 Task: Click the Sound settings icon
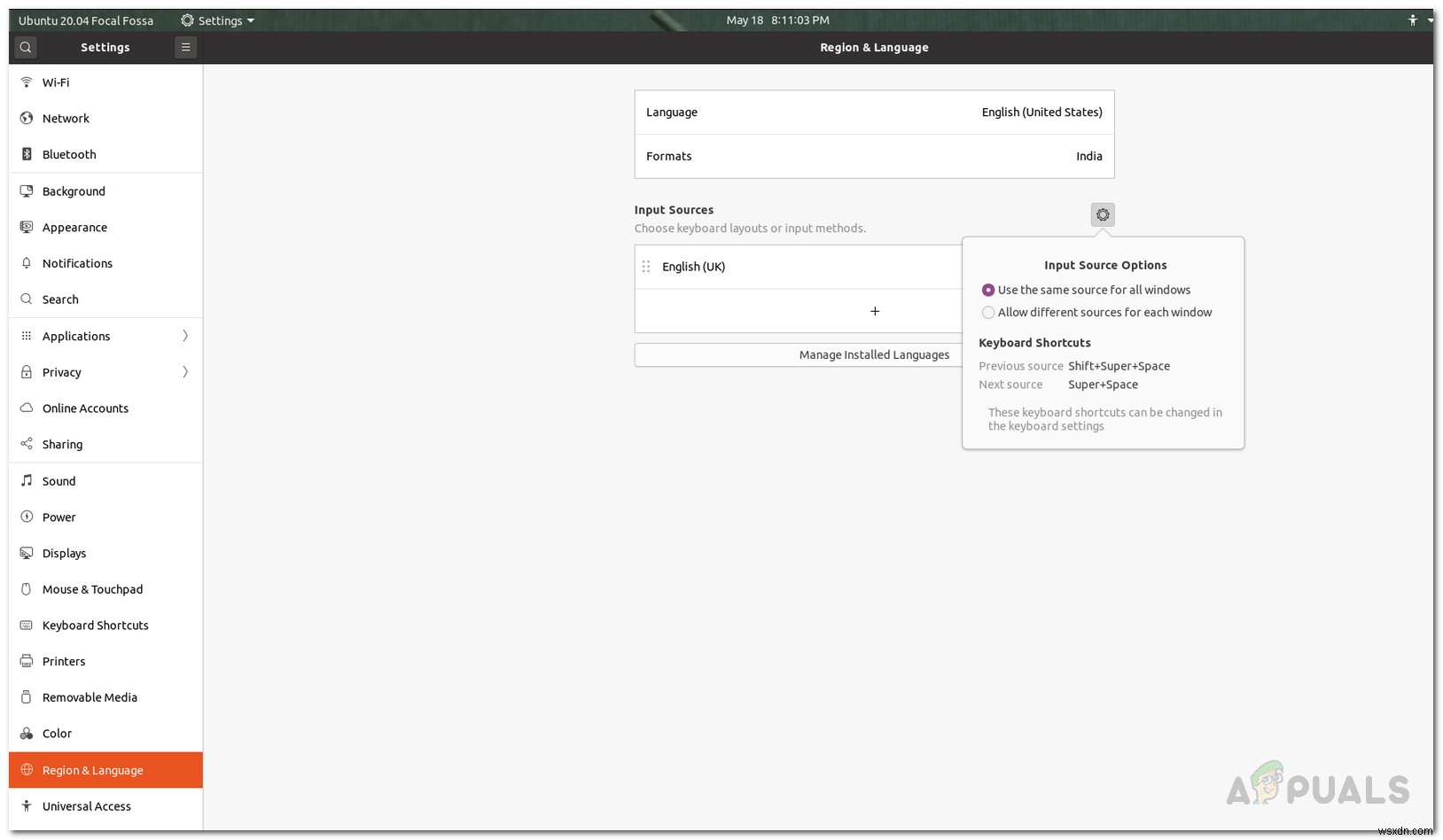point(26,480)
